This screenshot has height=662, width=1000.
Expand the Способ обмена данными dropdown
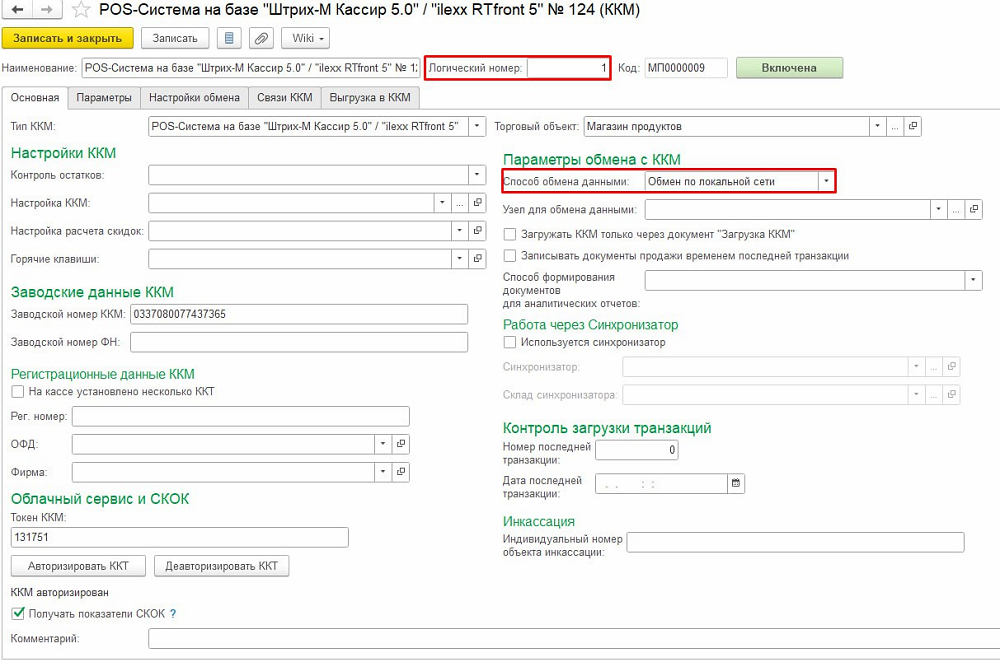point(826,181)
